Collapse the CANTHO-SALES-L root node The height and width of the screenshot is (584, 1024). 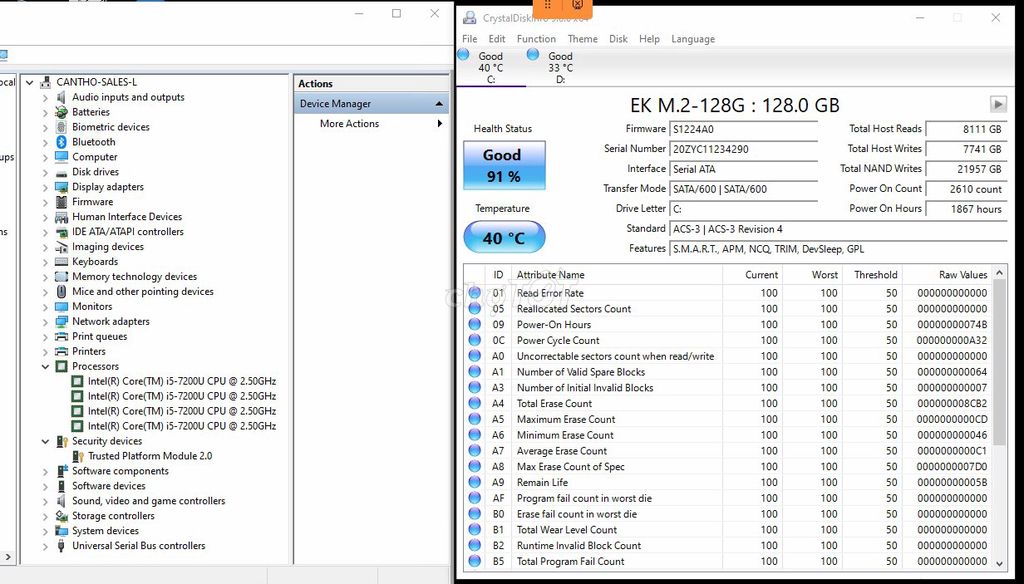29,83
